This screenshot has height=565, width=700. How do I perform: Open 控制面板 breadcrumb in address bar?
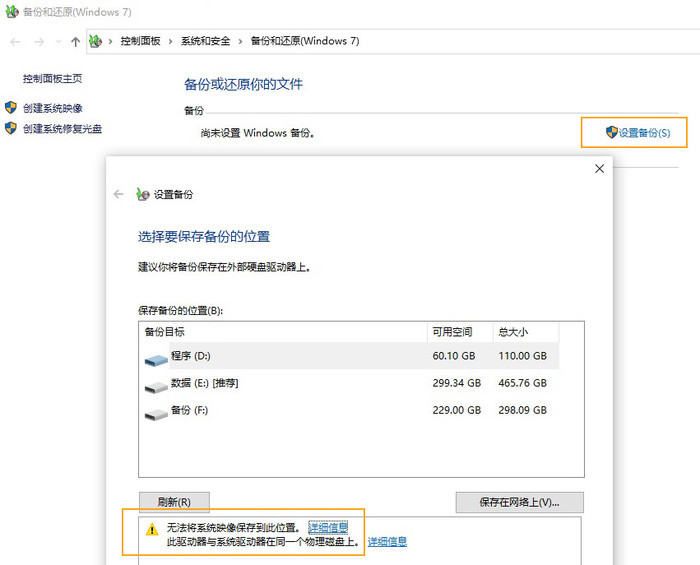(x=140, y=41)
